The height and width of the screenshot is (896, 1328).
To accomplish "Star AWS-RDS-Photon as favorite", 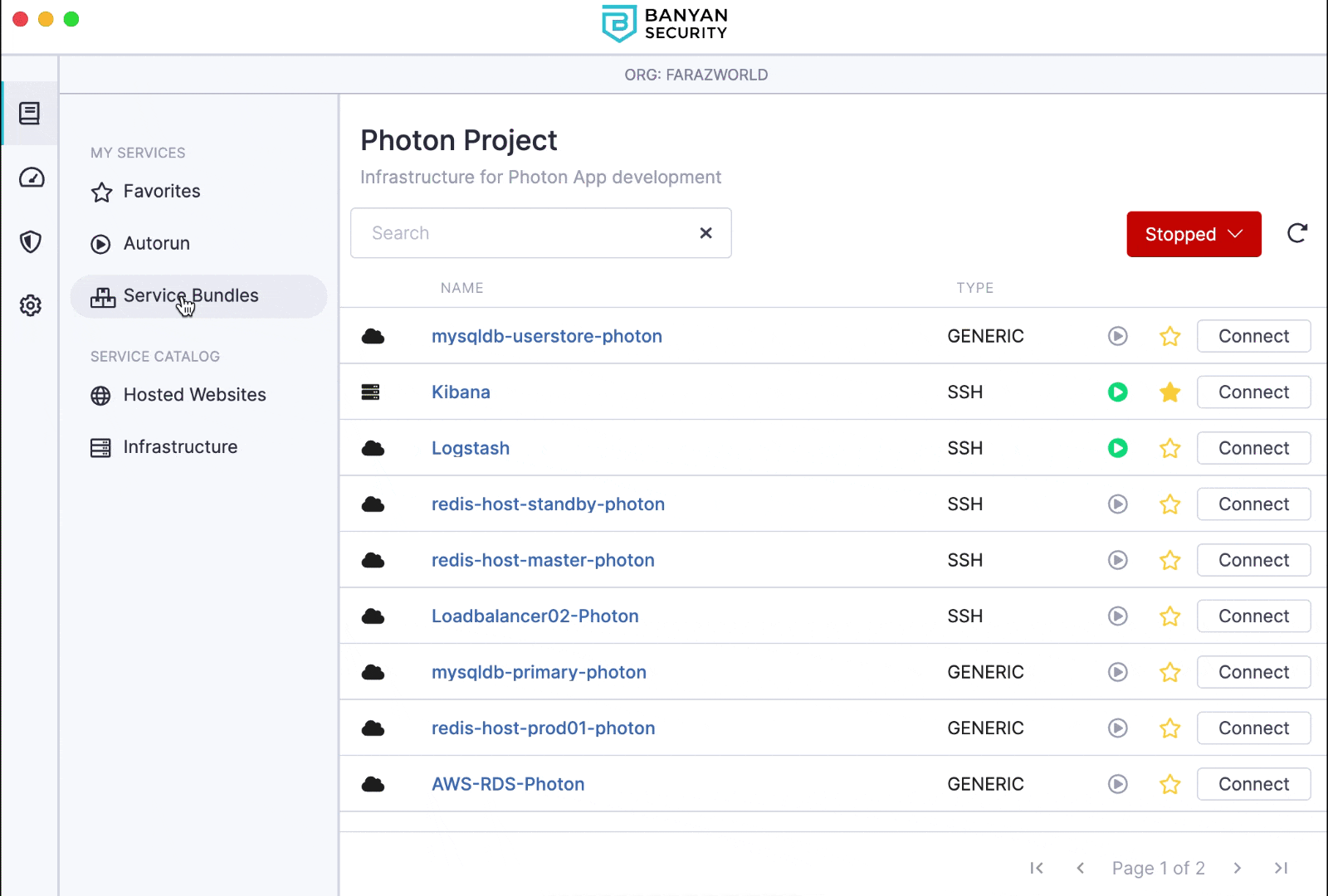I will coord(1170,784).
